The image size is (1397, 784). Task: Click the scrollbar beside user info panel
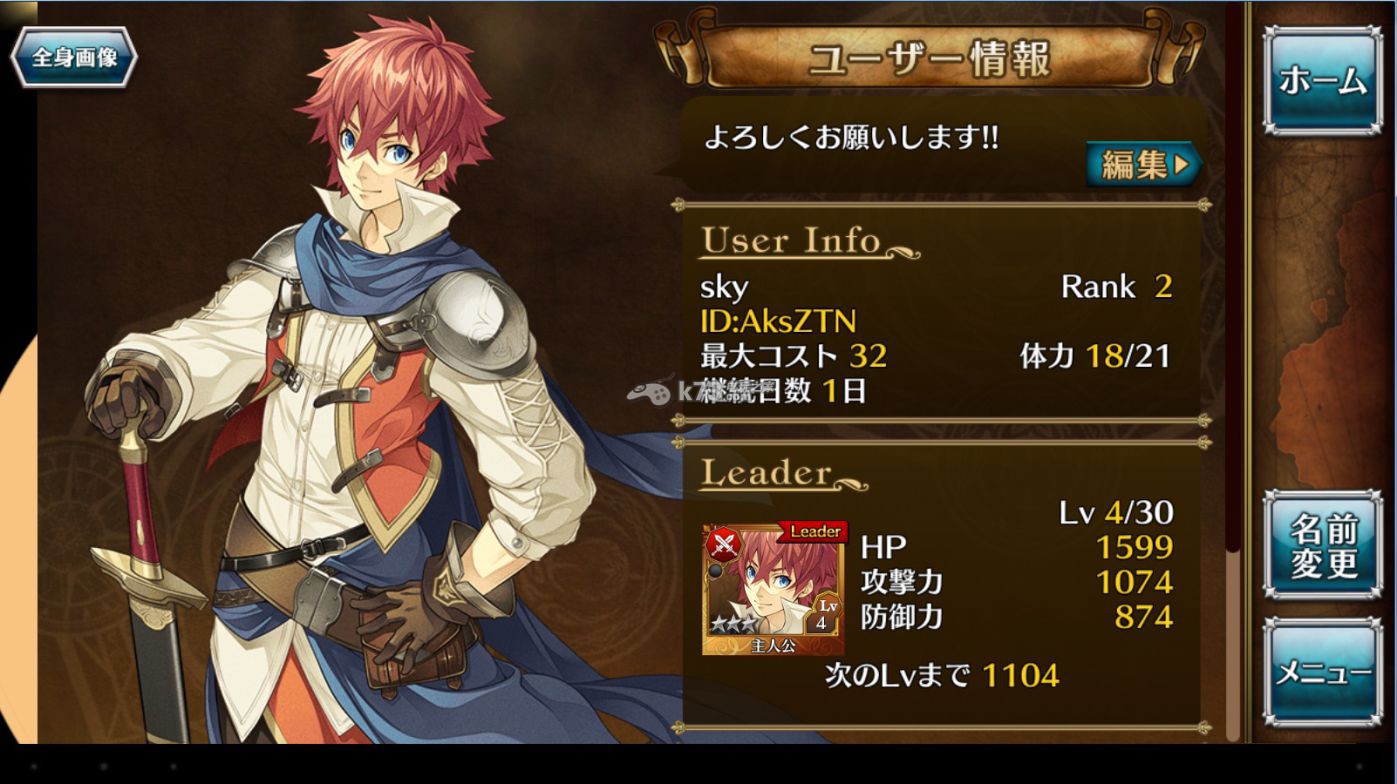tap(1233, 370)
